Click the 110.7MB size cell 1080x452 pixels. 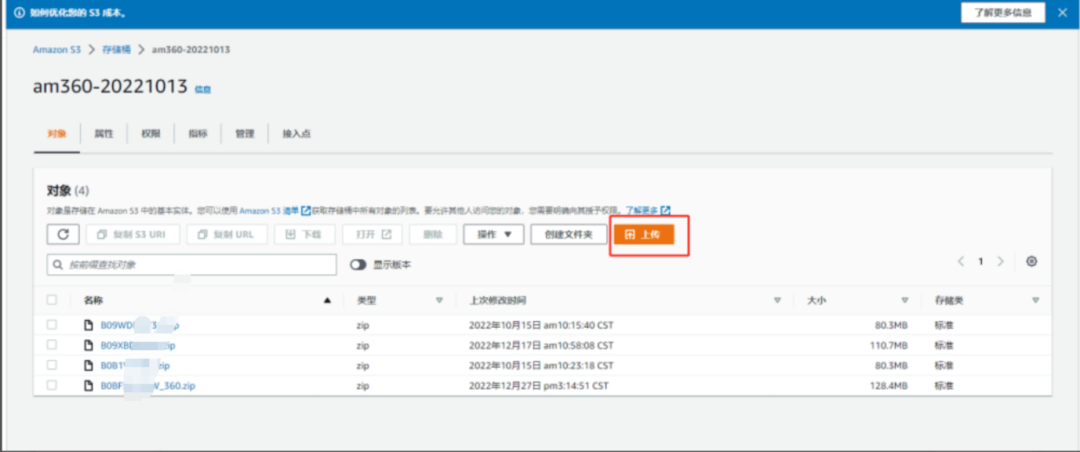[889, 345]
